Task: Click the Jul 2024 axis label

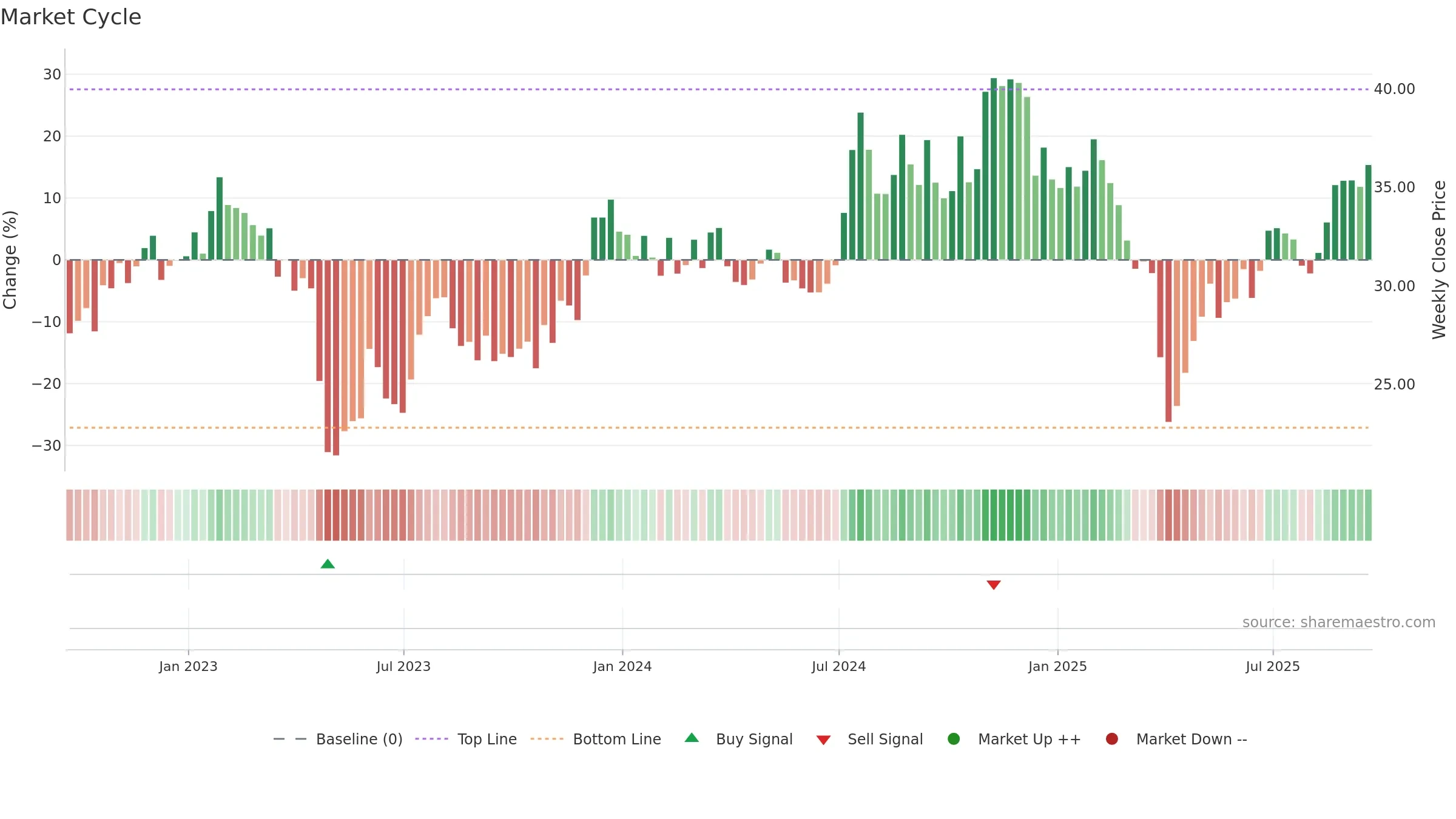Action: click(x=839, y=667)
